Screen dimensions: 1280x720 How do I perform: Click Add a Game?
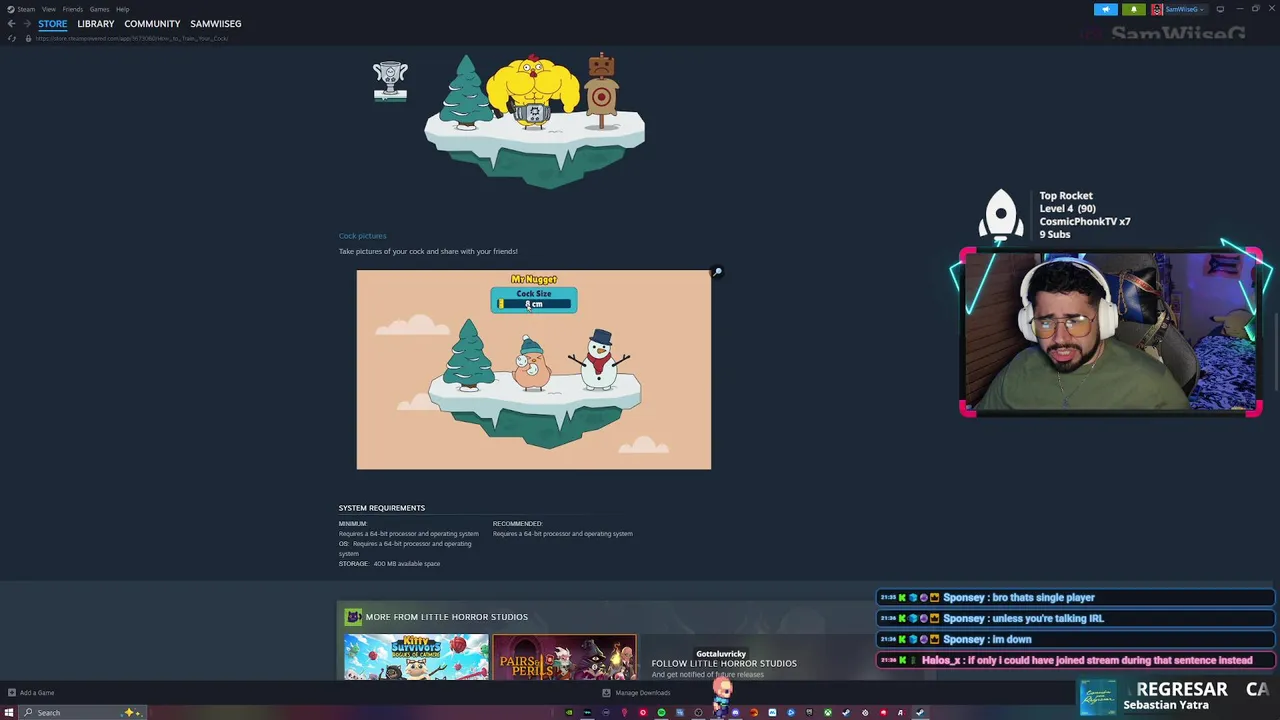(x=37, y=693)
